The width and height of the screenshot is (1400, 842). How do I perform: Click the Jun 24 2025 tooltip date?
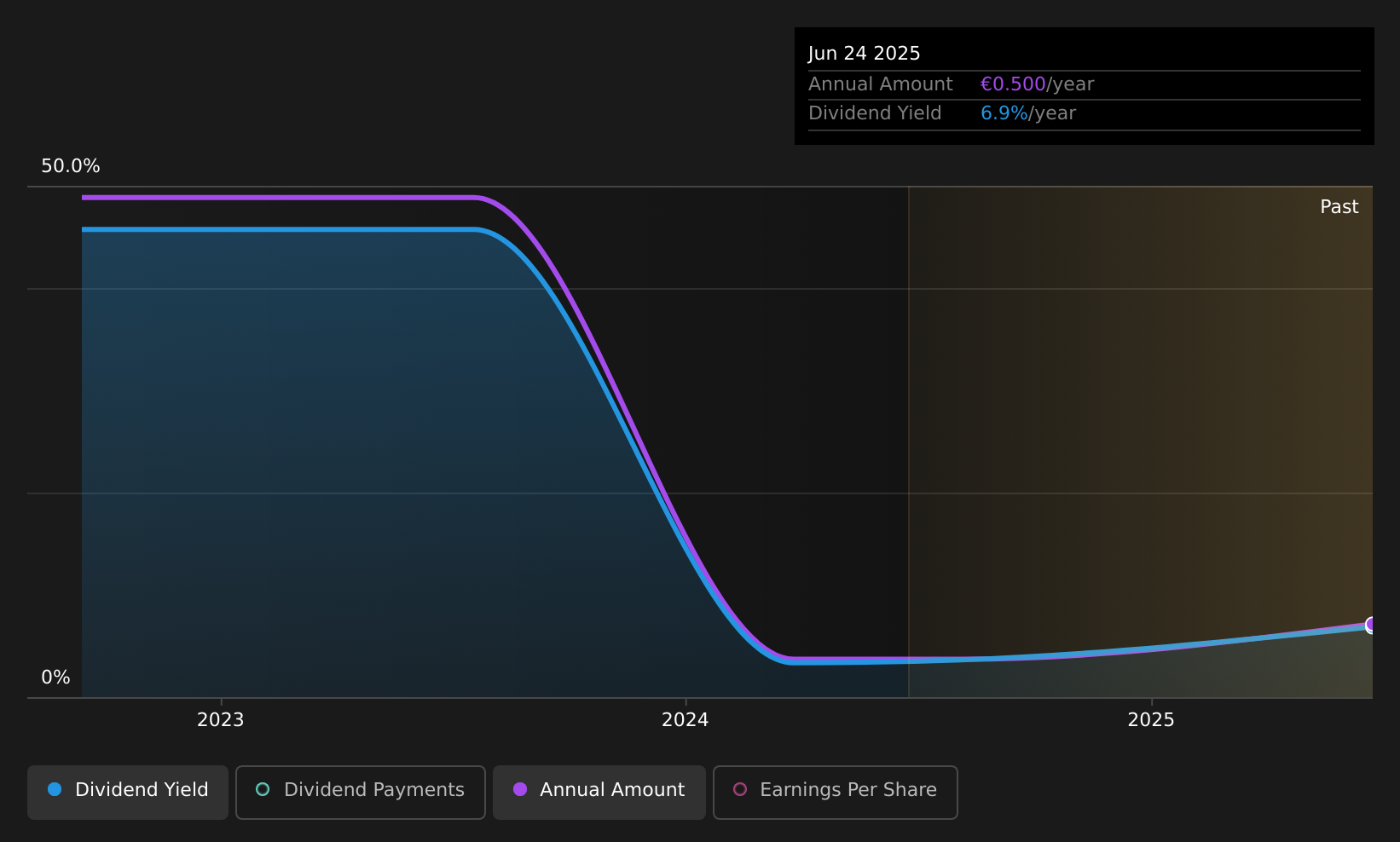865,54
